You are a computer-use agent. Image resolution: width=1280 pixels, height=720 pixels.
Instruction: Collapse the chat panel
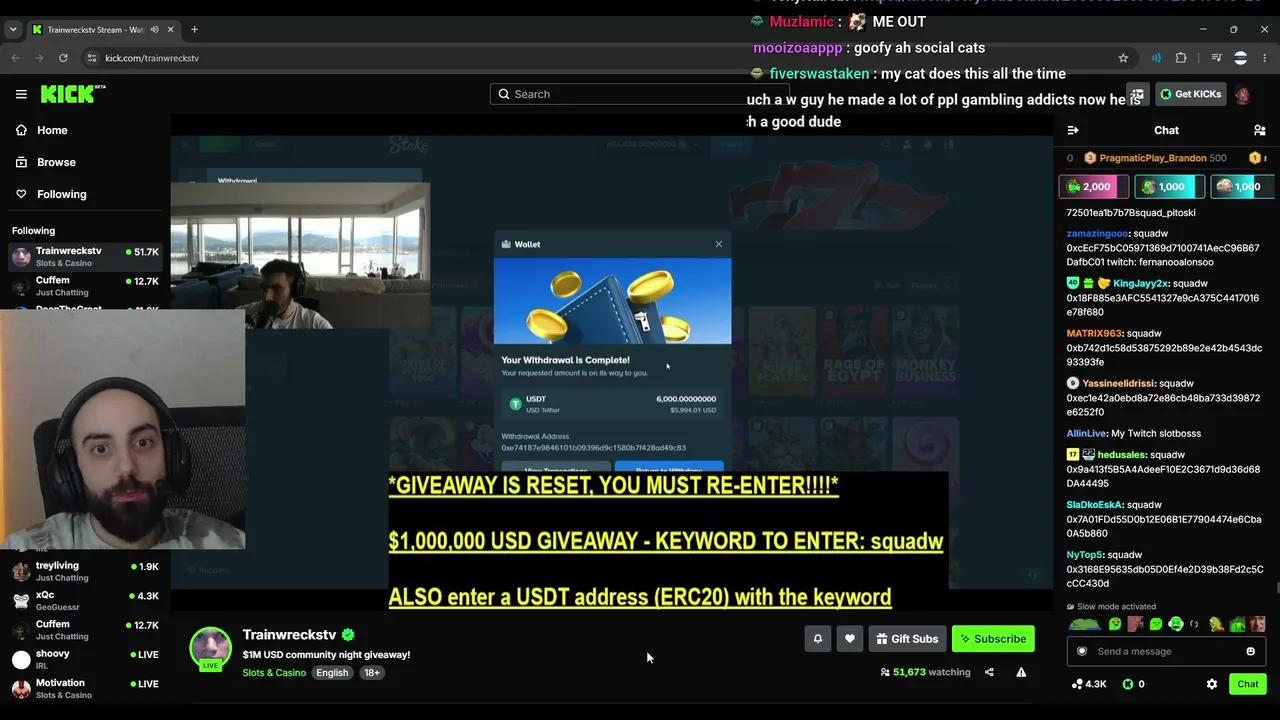(x=1073, y=130)
